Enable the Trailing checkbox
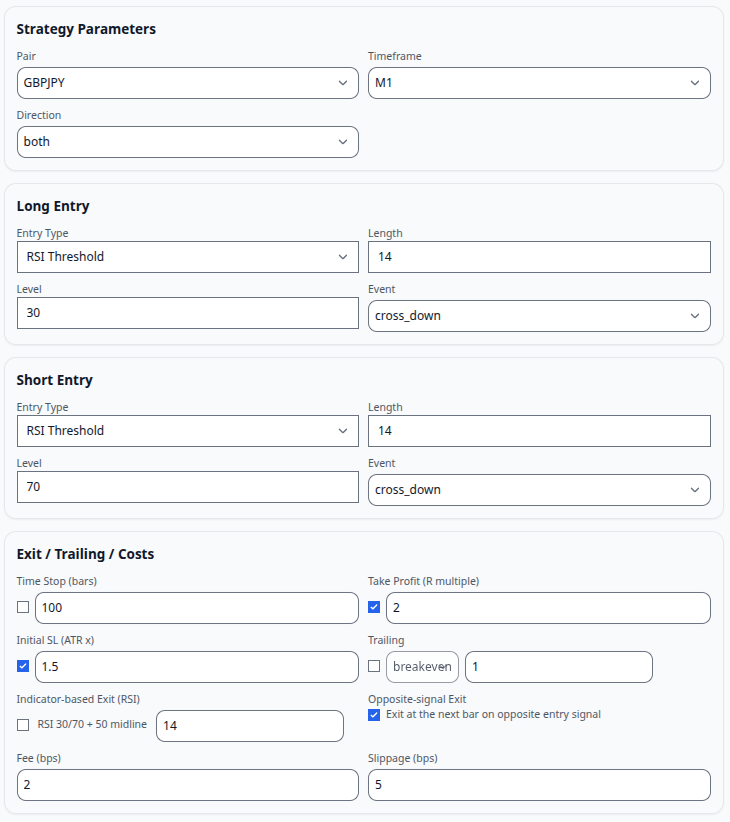Image resolution: width=730 pixels, height=822 pixels. point(374,666)
